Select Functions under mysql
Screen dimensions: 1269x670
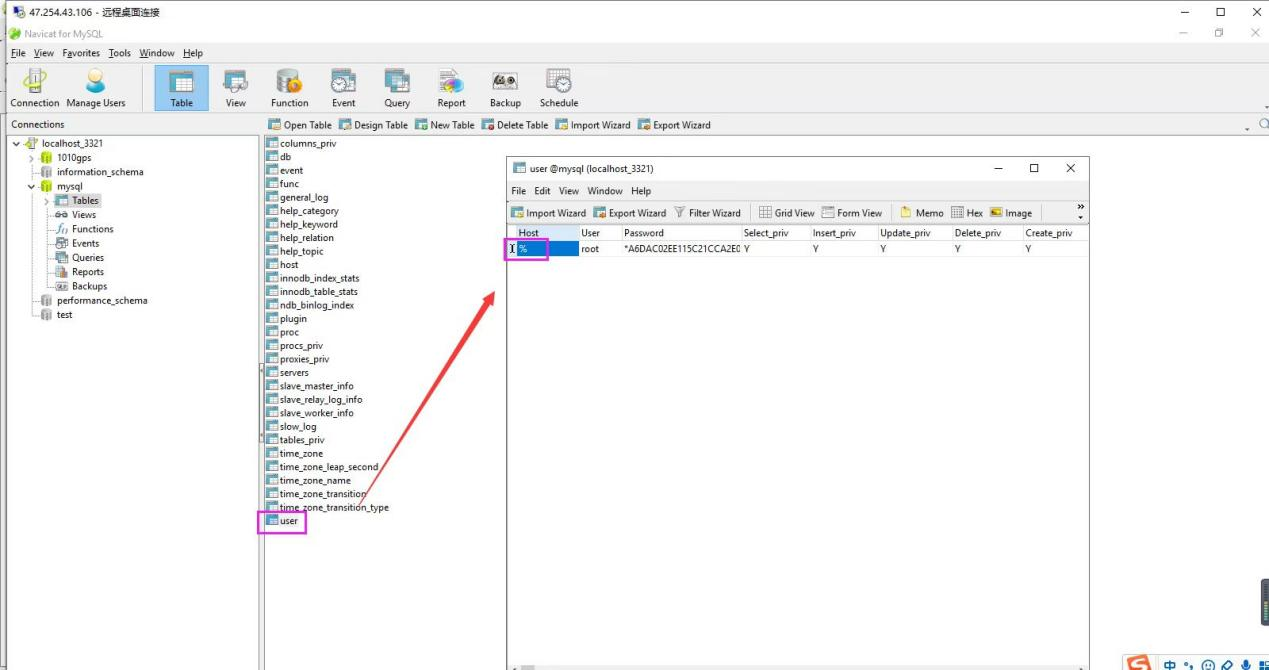pos(92,229)
